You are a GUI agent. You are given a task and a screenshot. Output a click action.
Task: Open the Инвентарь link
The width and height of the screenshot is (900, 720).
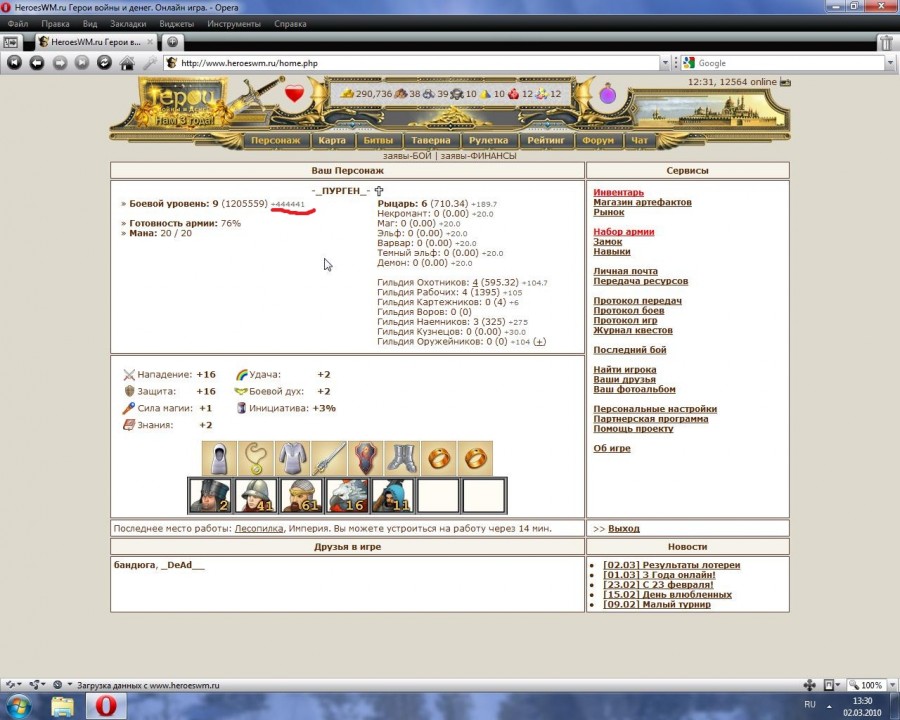coord(618,192)
